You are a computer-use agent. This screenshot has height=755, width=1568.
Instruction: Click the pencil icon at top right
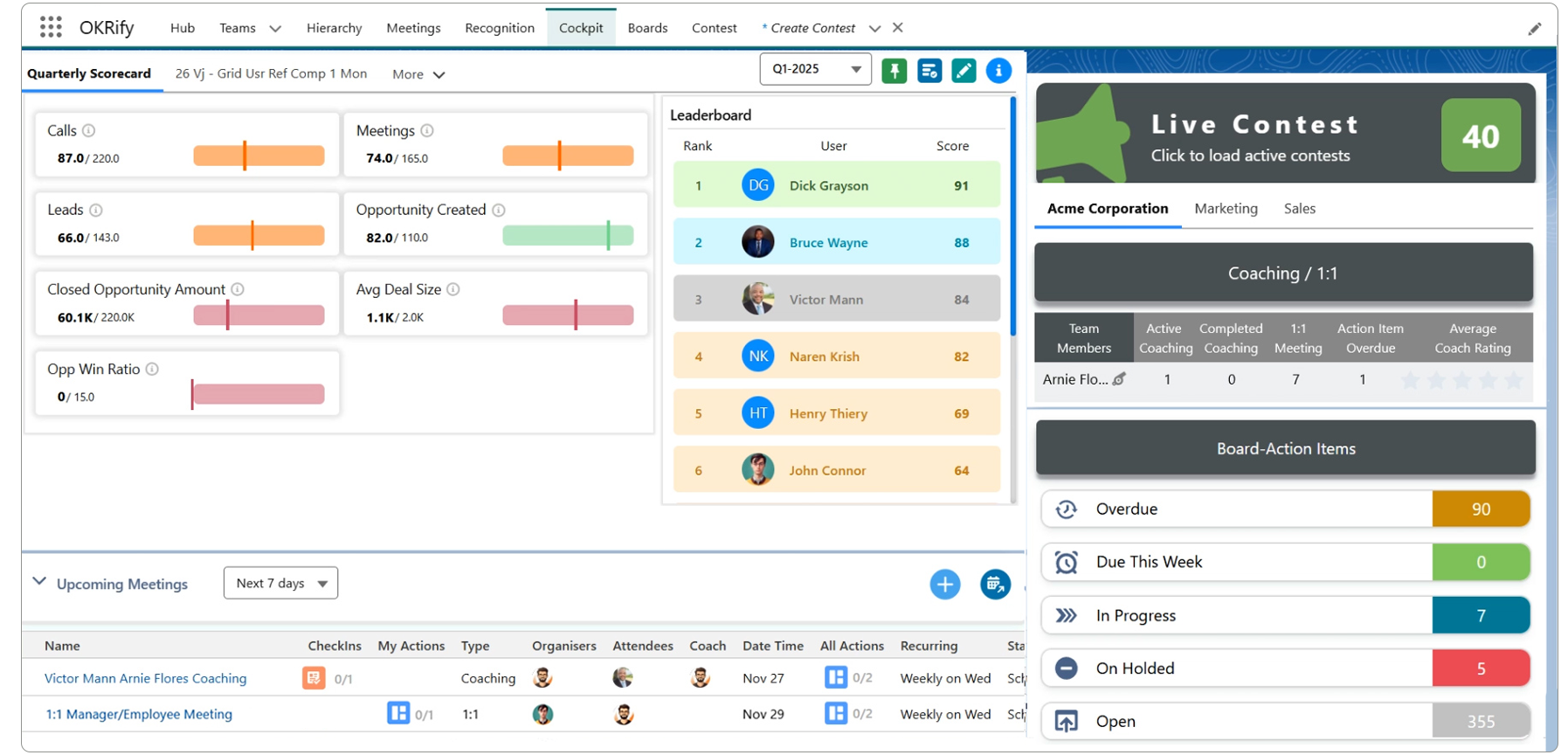(1534, 29)
